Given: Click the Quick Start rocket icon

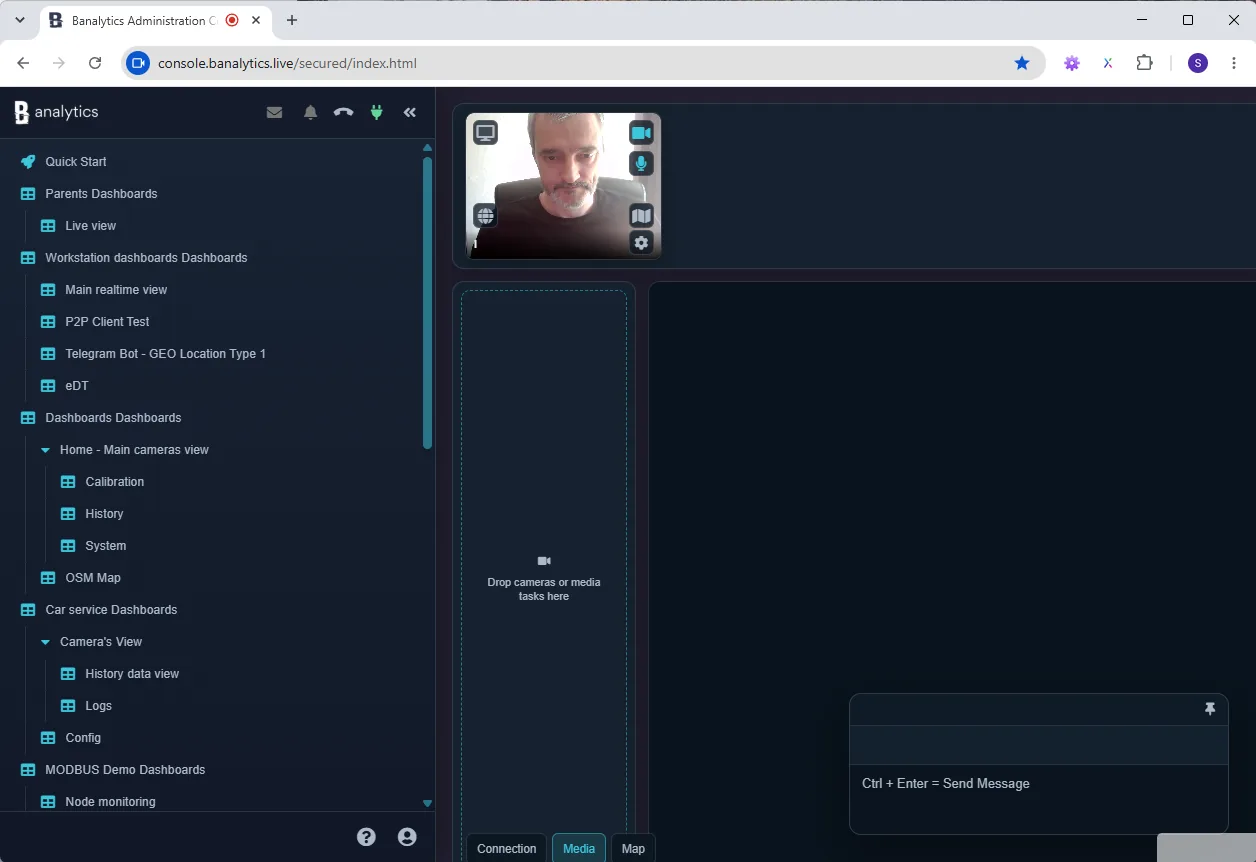Looking at the screenshot, I should click(28, 161).
